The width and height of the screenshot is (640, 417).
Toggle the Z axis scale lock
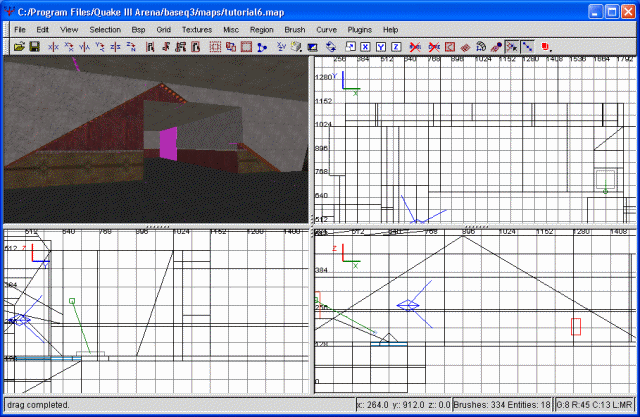pyautogui.click(x=396, y=47)
